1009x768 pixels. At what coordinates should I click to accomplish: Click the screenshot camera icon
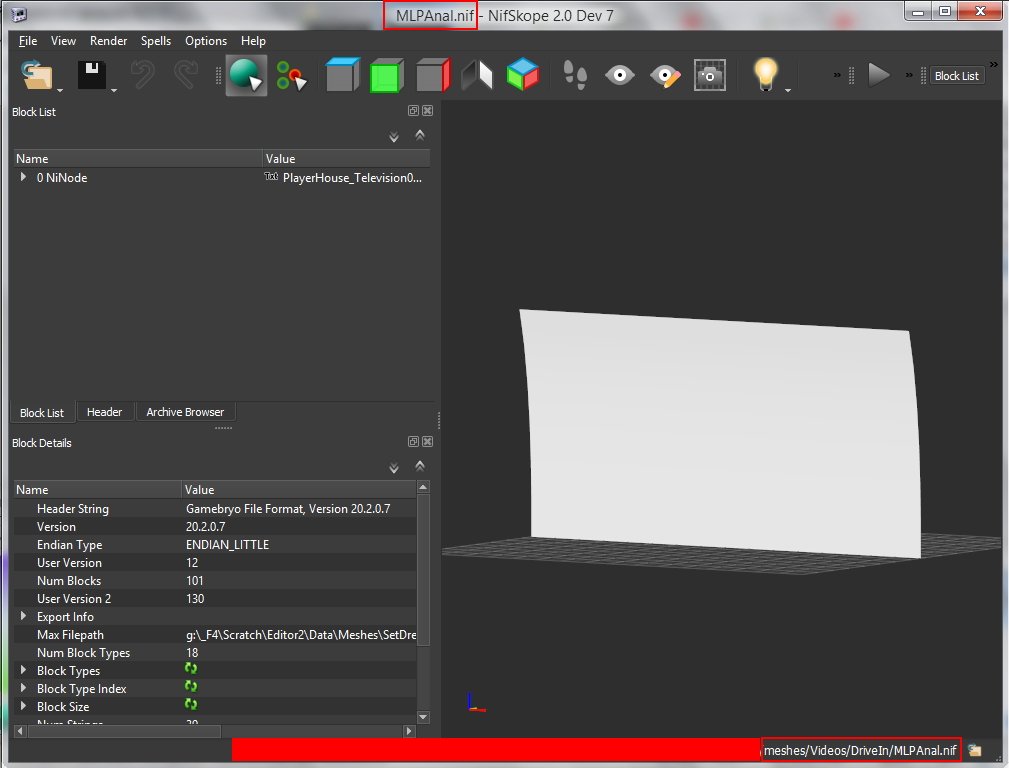pyautogui.click(x=710, y=76)
